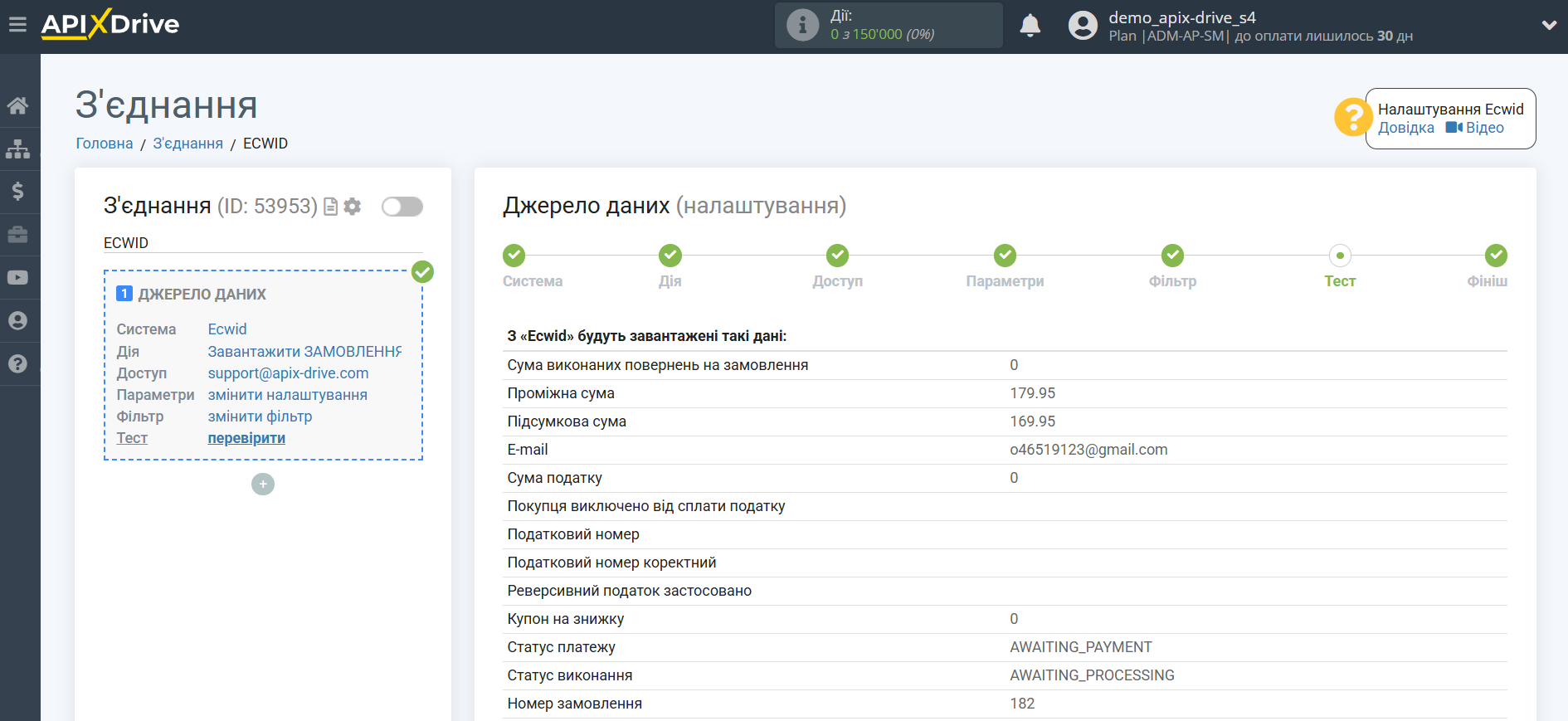The width and height of the screenshot is (1568, 721).
Task: Open змінити налаштування parameters link
Action: (x=287, y=395)
